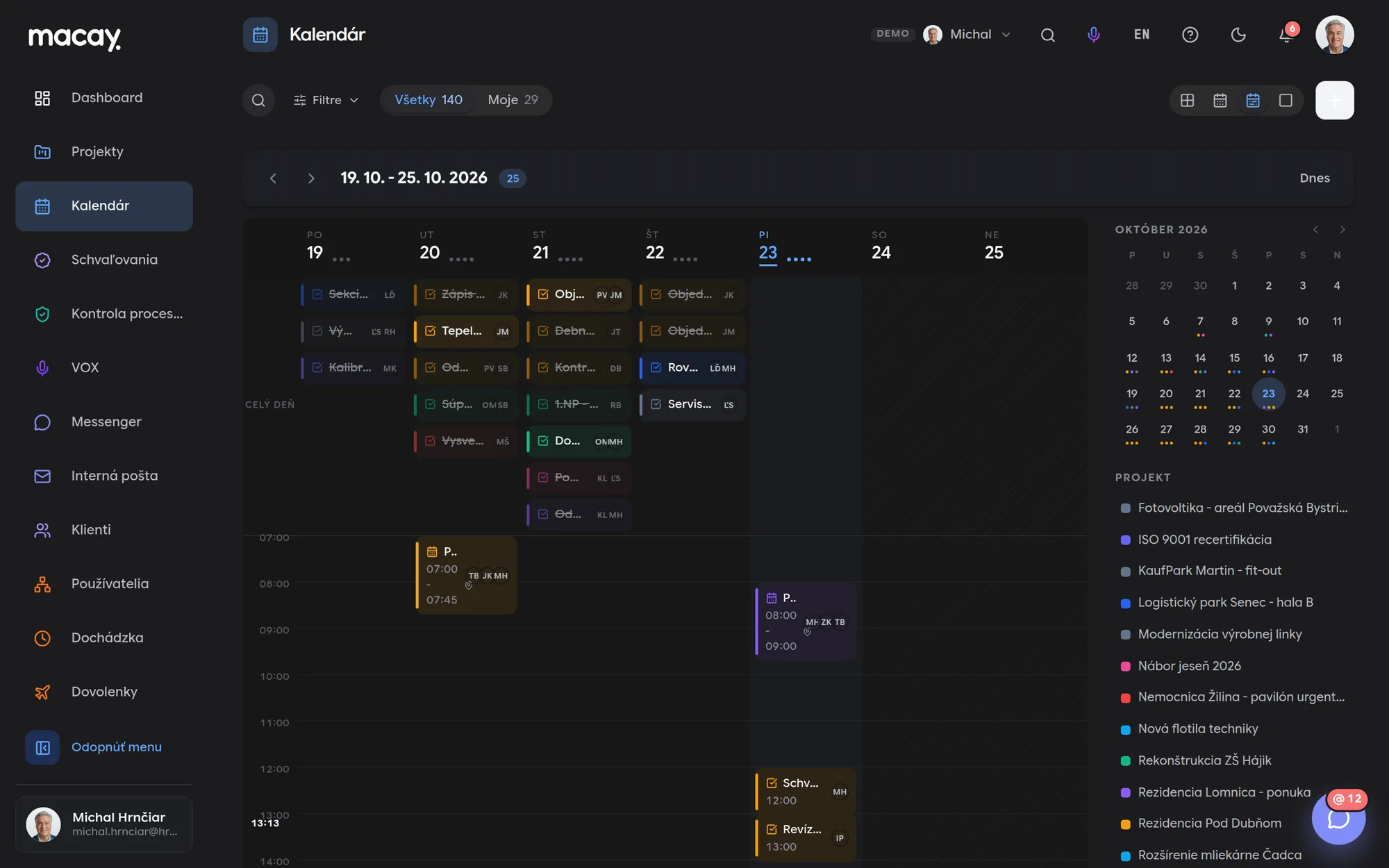Toggle the Do... OM MH task checkbox
This screenshot has width=1389, height=868.
coord(543,441)
